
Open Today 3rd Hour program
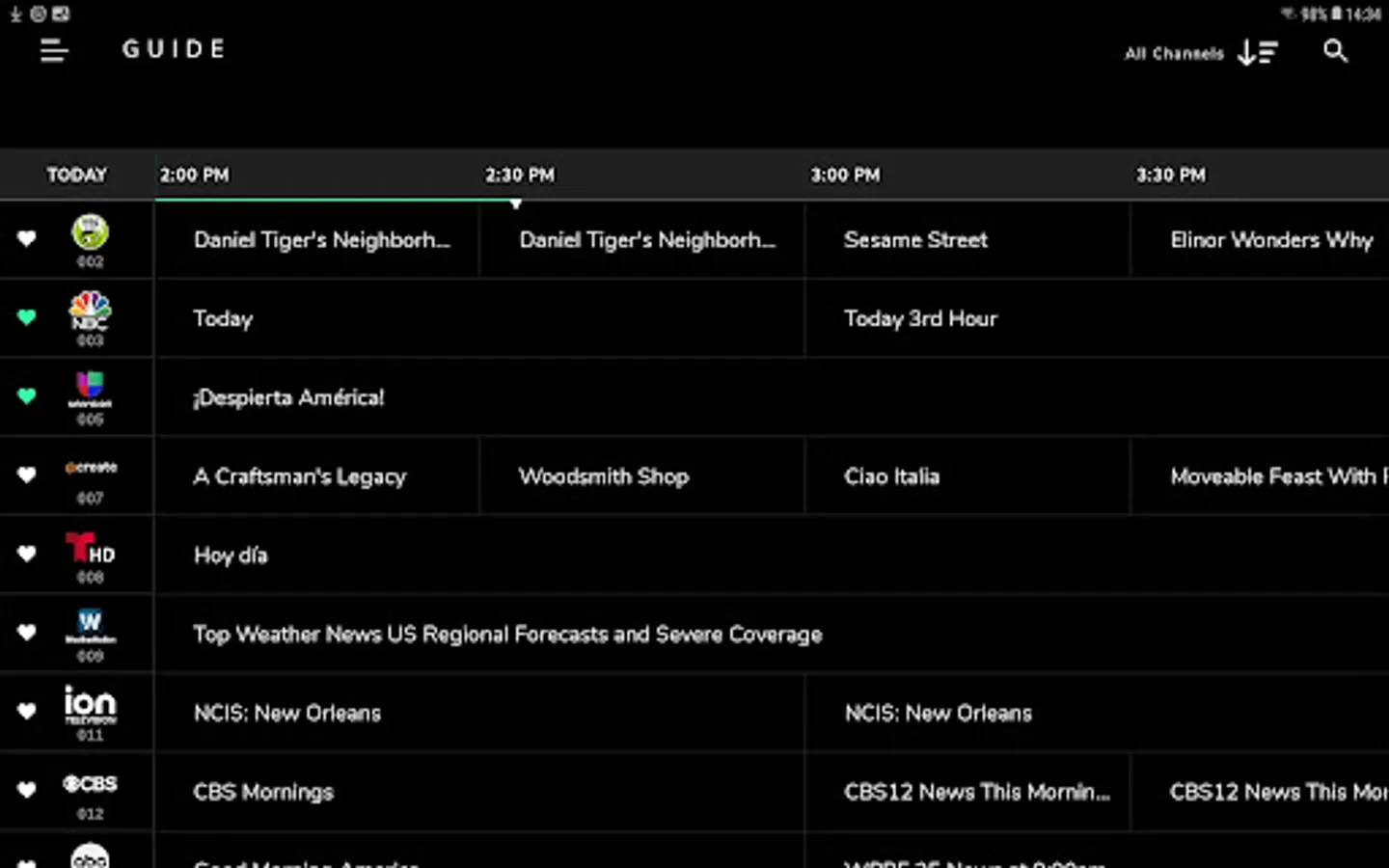[x=1097, y=318]
